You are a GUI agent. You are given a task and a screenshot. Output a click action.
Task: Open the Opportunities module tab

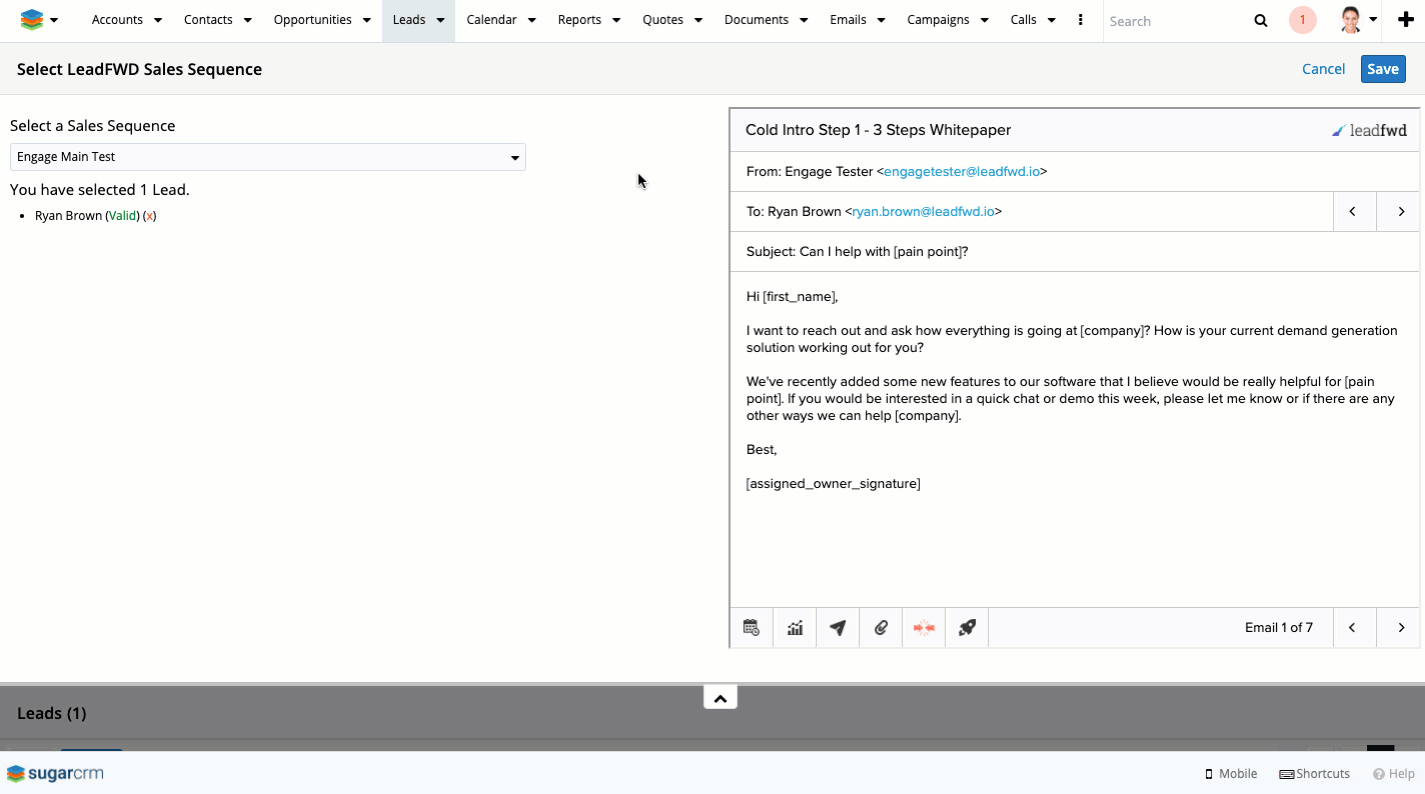tap(312, 20)
